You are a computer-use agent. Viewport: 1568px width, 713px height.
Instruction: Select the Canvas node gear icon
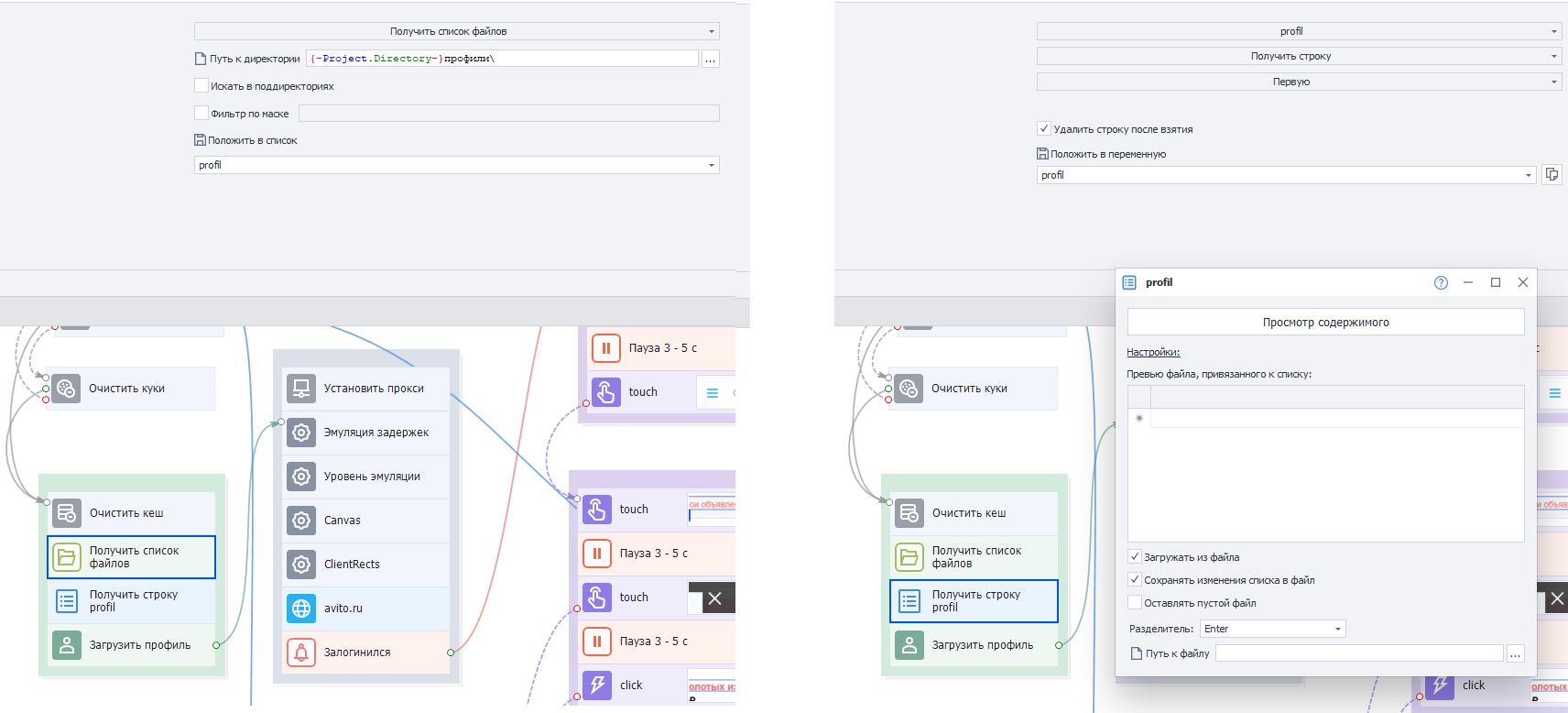point(301,520)
